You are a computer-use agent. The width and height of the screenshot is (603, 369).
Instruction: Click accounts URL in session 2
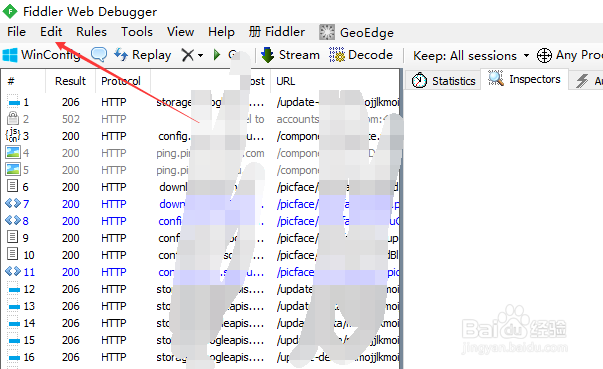(298, 120)
